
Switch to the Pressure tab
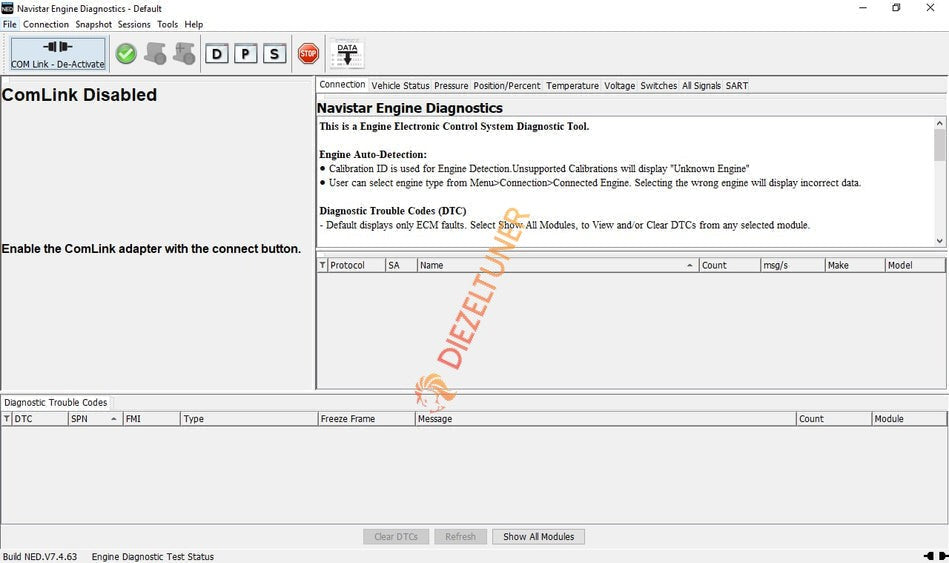pos(451,86)
